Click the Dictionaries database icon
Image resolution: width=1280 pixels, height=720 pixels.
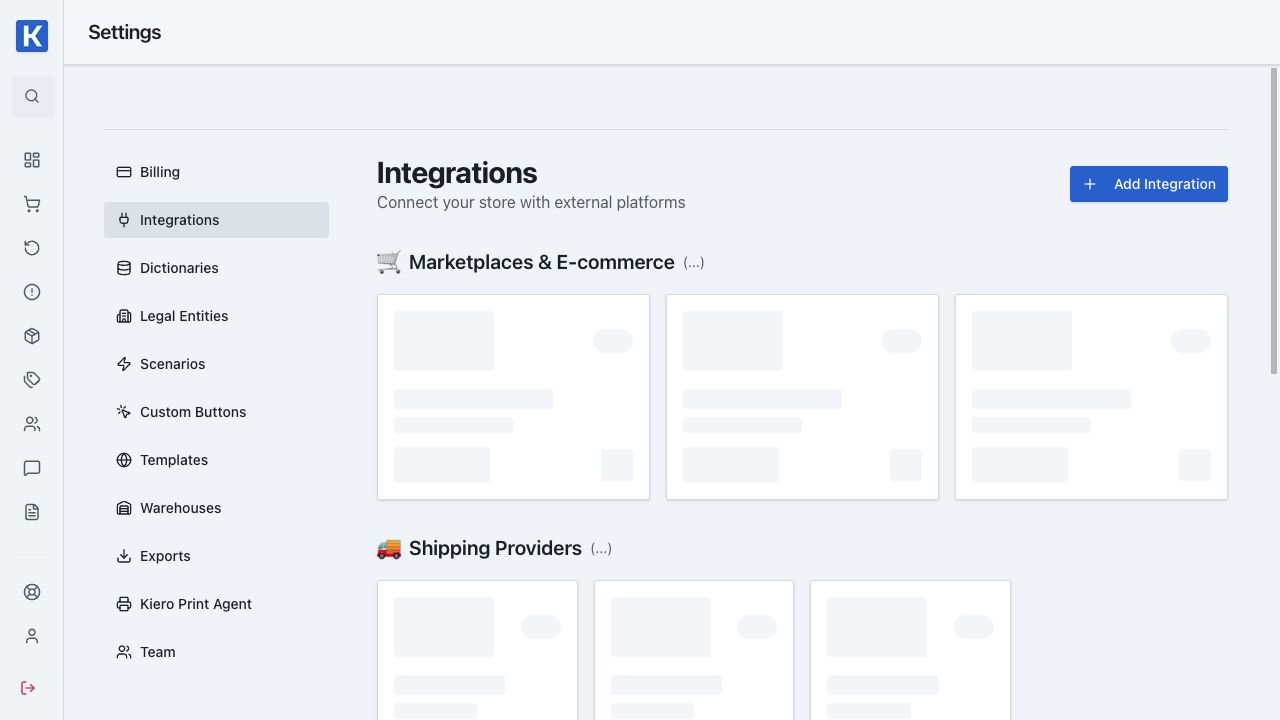pyautogui.click(x=124, y=268)
